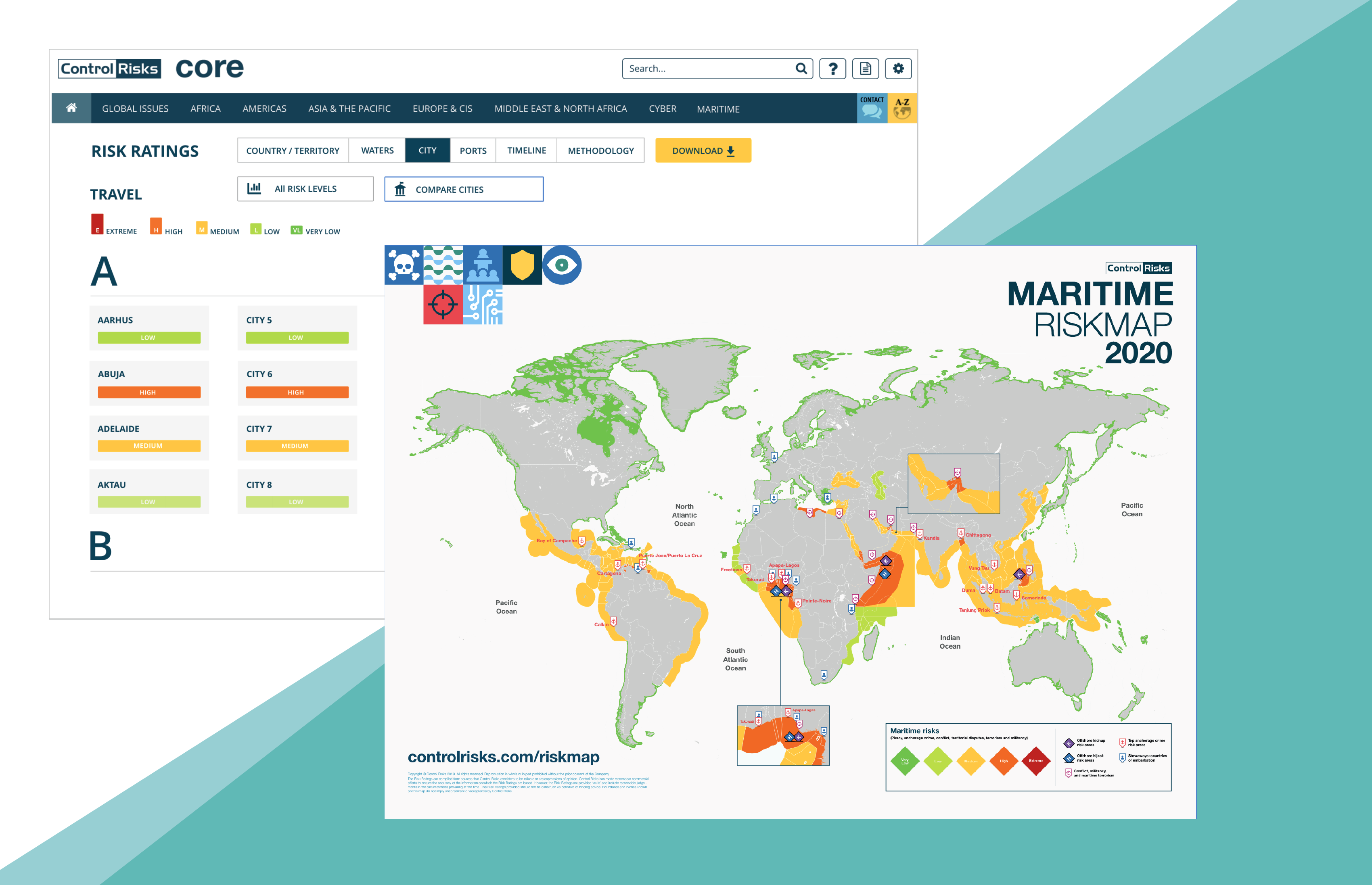Expand the Asia & The Pacific menu

pyautogui.click(x=349, y=109)
